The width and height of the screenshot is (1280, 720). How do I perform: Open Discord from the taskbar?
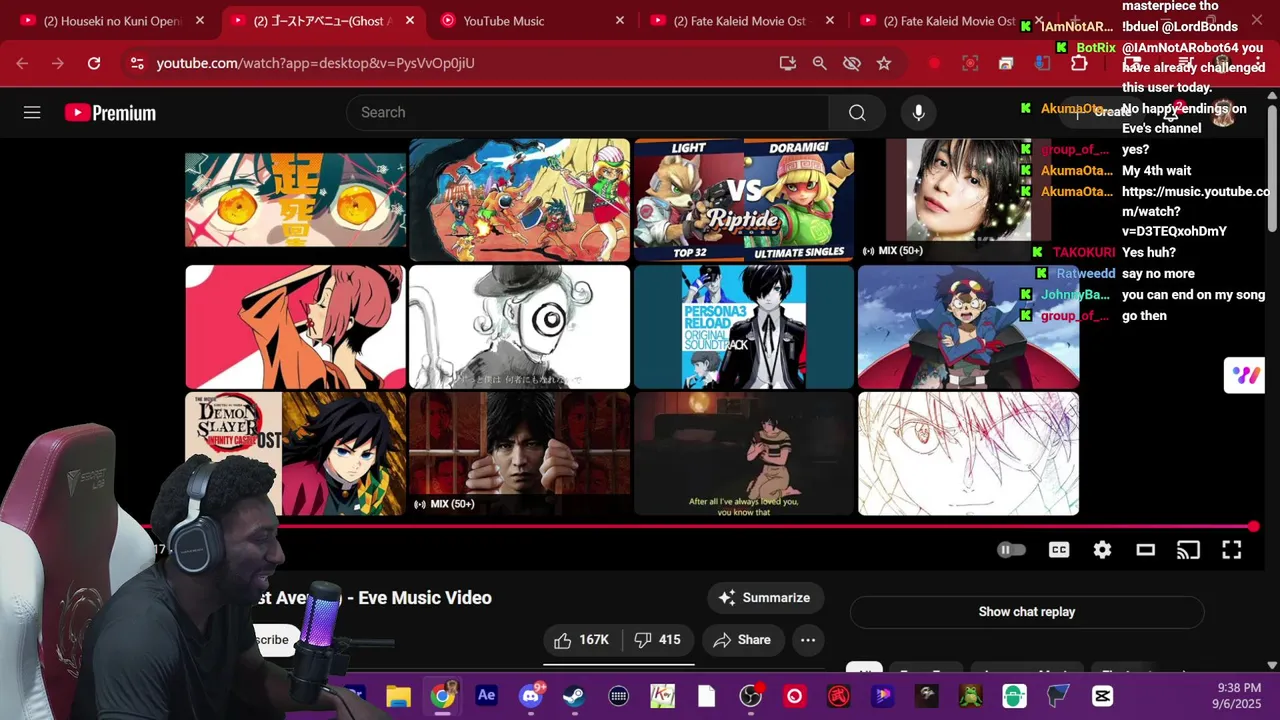(531, 696)
